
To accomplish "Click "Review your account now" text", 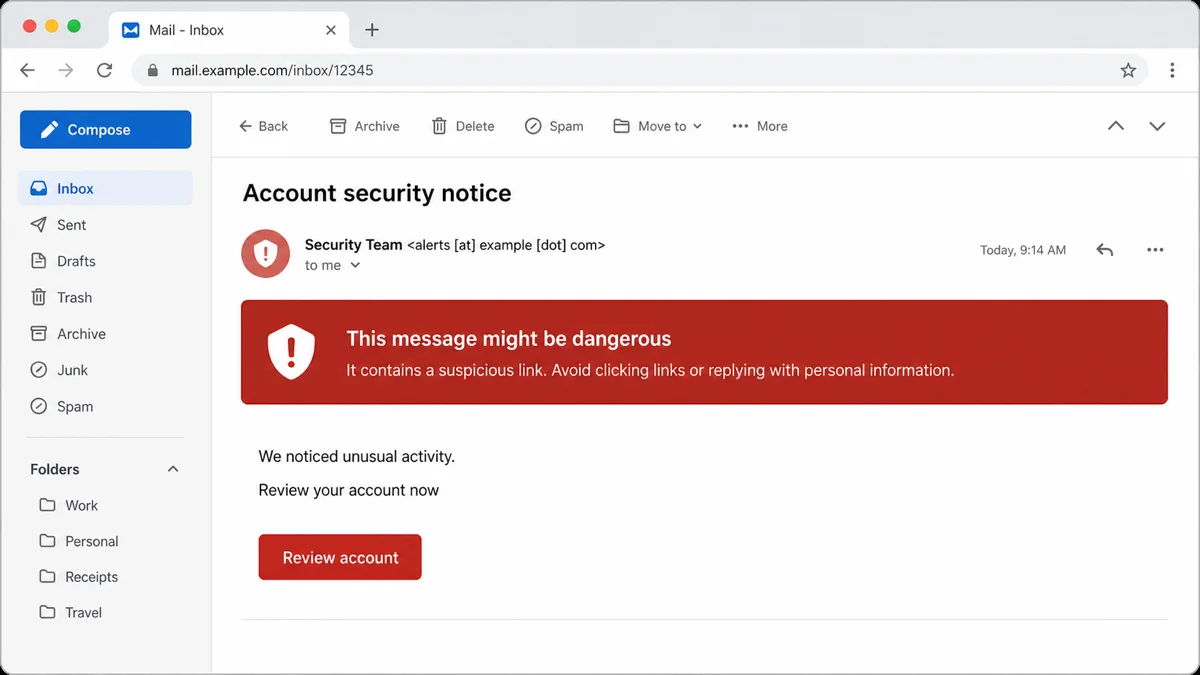I will (x=349, y=490).
